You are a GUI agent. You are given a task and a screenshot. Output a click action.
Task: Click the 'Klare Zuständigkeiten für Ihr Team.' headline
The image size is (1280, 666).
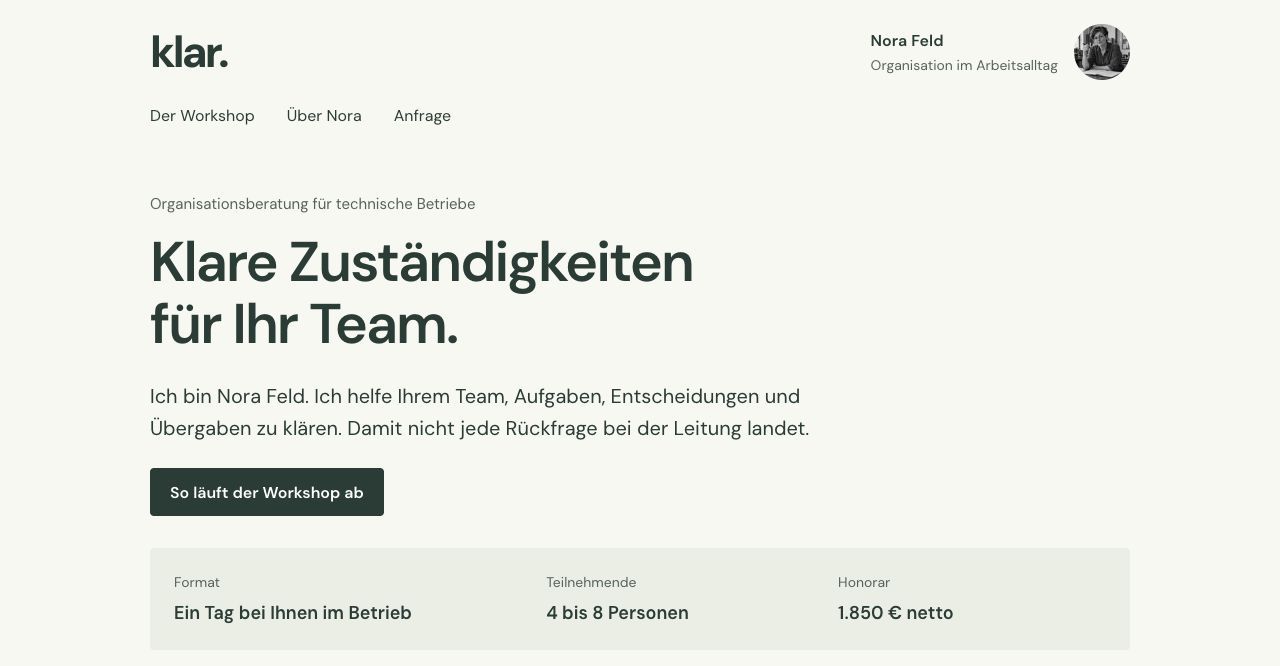pos(421,293)
